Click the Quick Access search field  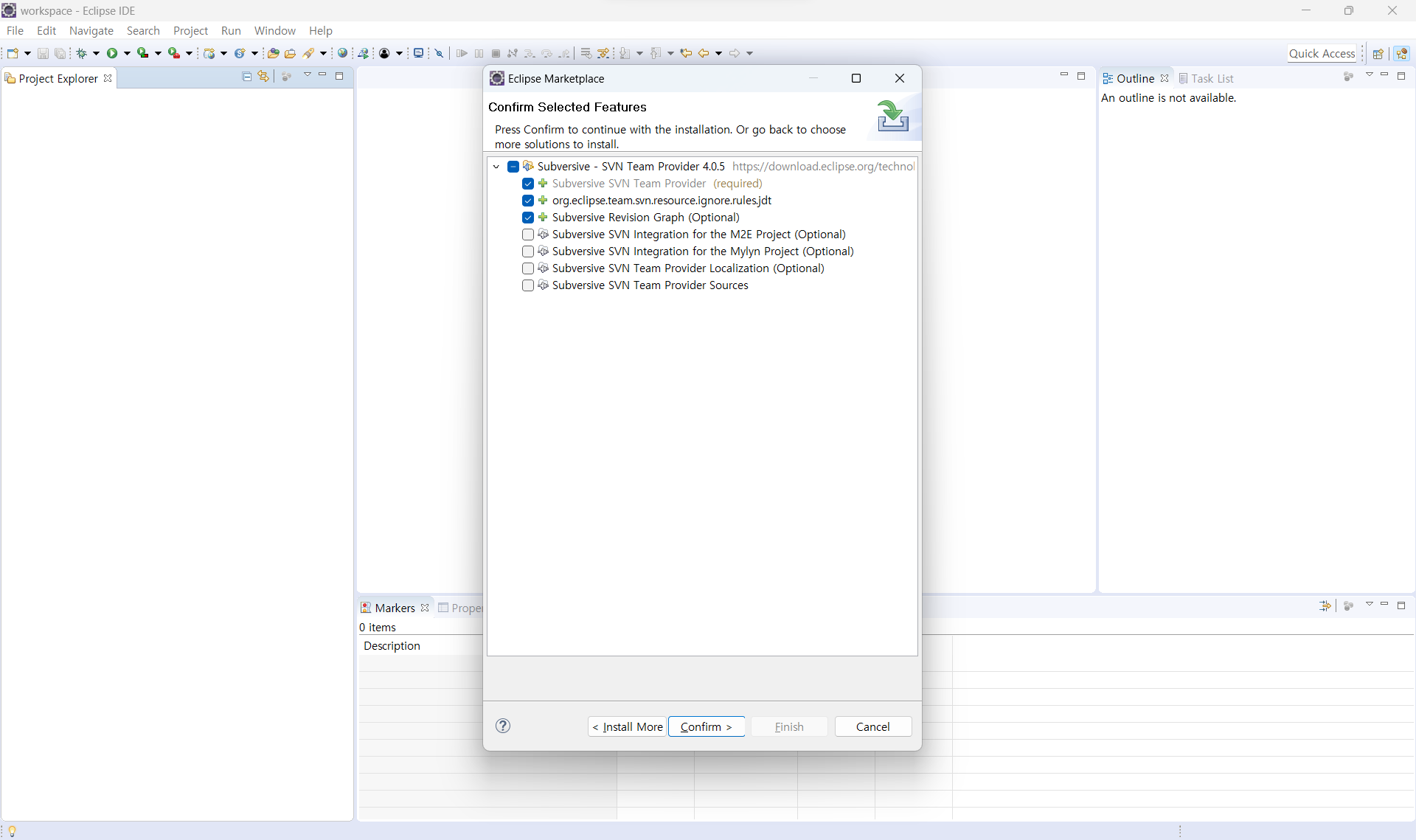click(1322, 53)
